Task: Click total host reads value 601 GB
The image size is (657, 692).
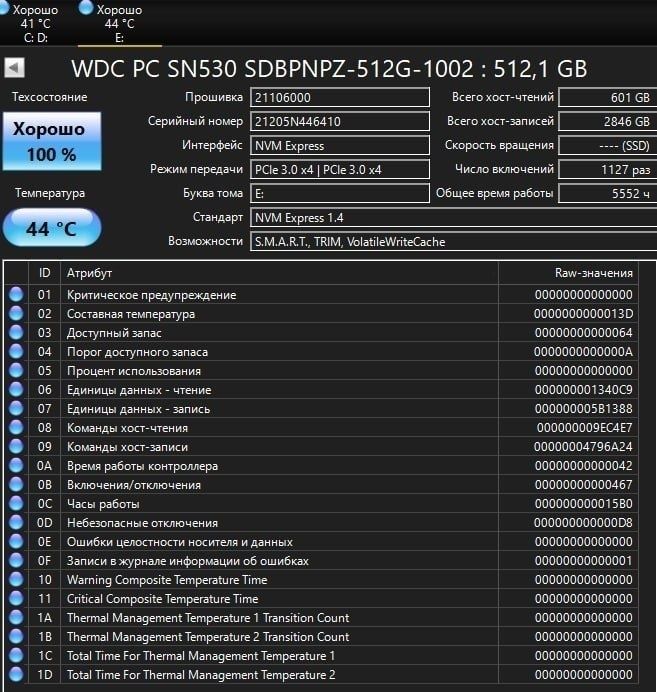Action: click(608, 97)
